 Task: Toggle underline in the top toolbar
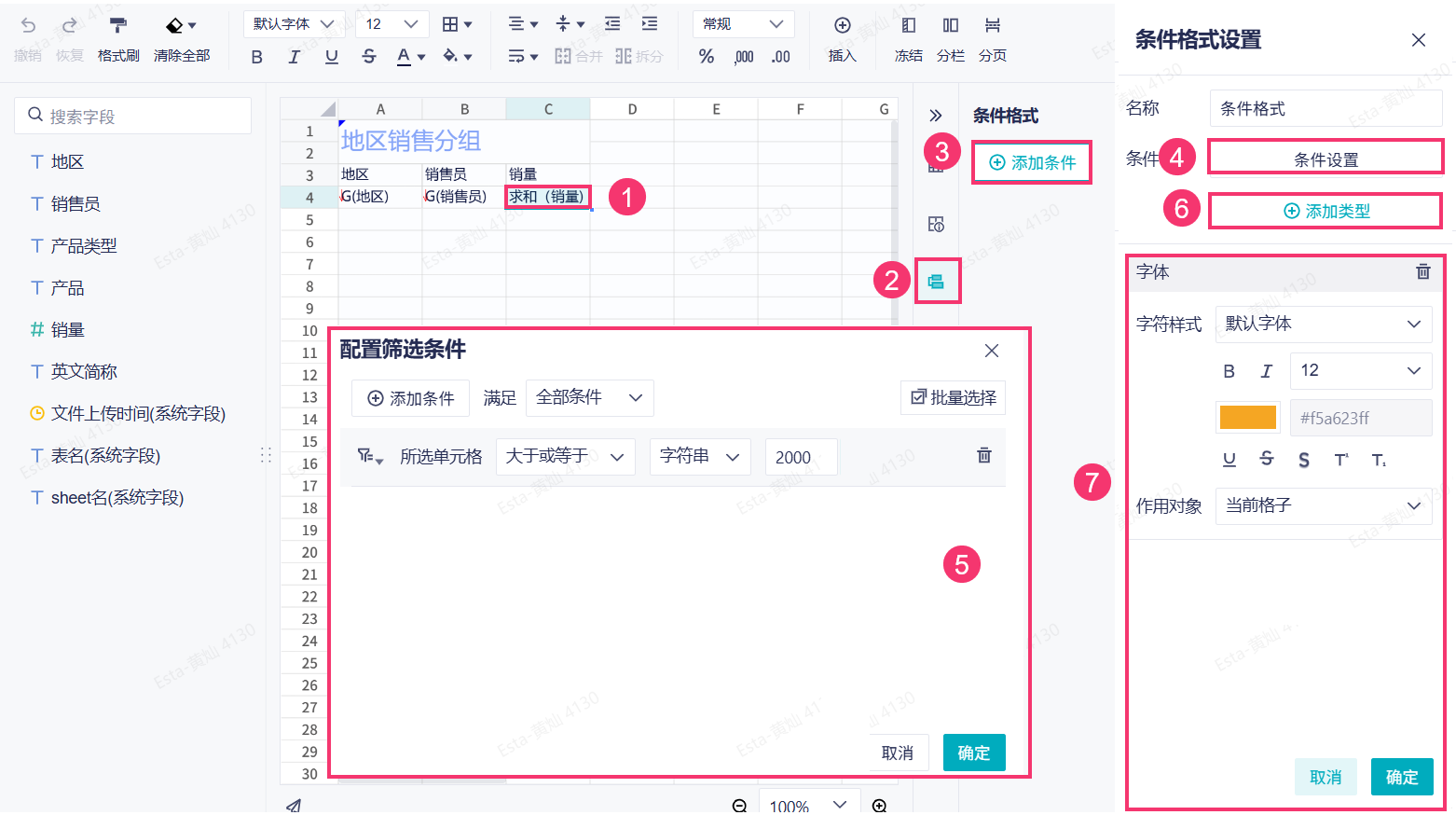(331, 57)
